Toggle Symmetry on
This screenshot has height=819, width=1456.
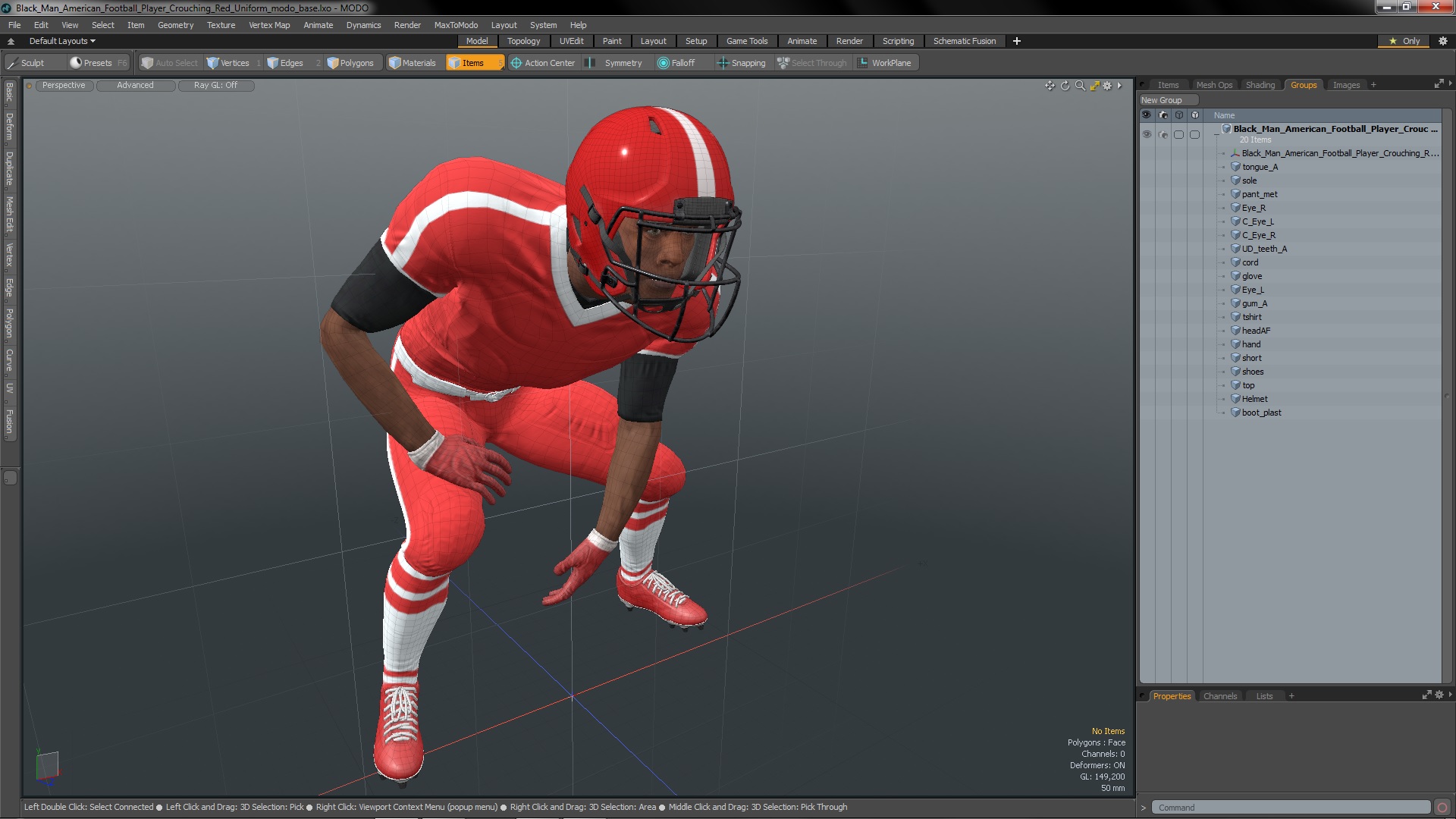click(615, 63)
